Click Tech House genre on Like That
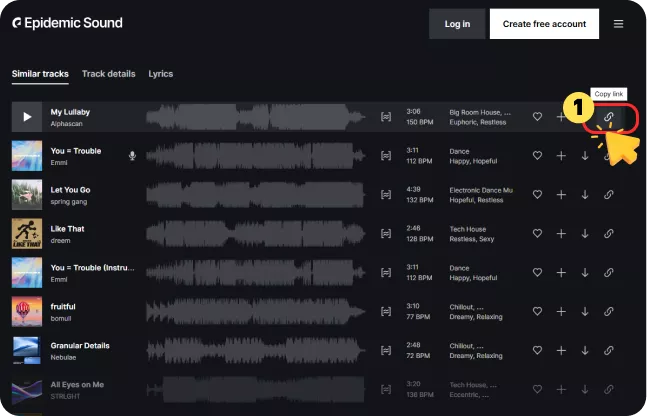This screenshot has width=647, height=416. coord(468,229)
